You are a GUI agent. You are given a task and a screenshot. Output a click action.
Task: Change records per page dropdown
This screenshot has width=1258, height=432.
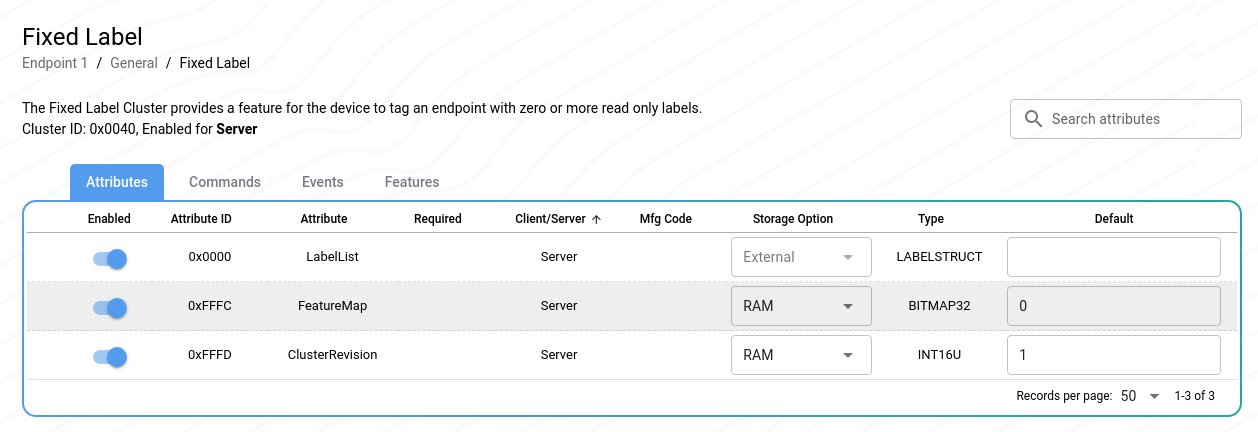click(1140, 396)
